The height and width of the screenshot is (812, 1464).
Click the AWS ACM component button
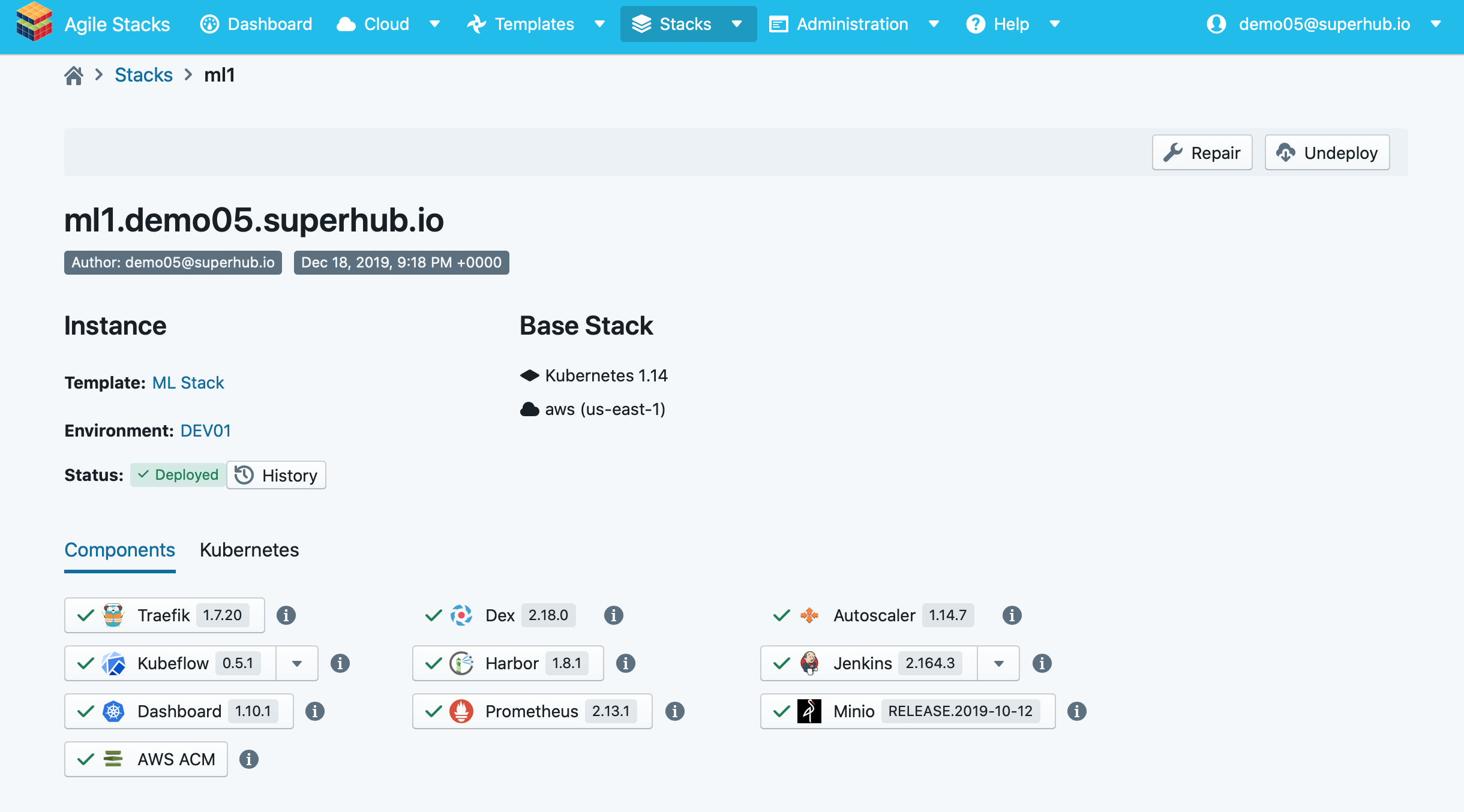pos(146,759)
